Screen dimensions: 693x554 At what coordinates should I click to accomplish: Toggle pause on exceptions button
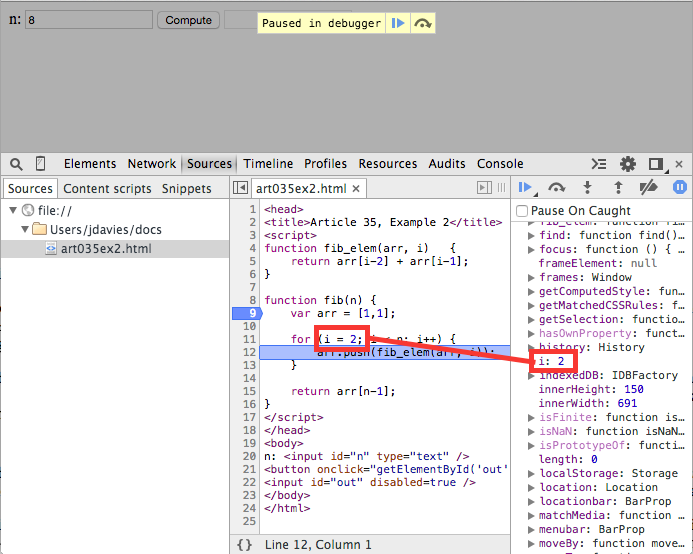pyautogui.click(x=680, y=187)
